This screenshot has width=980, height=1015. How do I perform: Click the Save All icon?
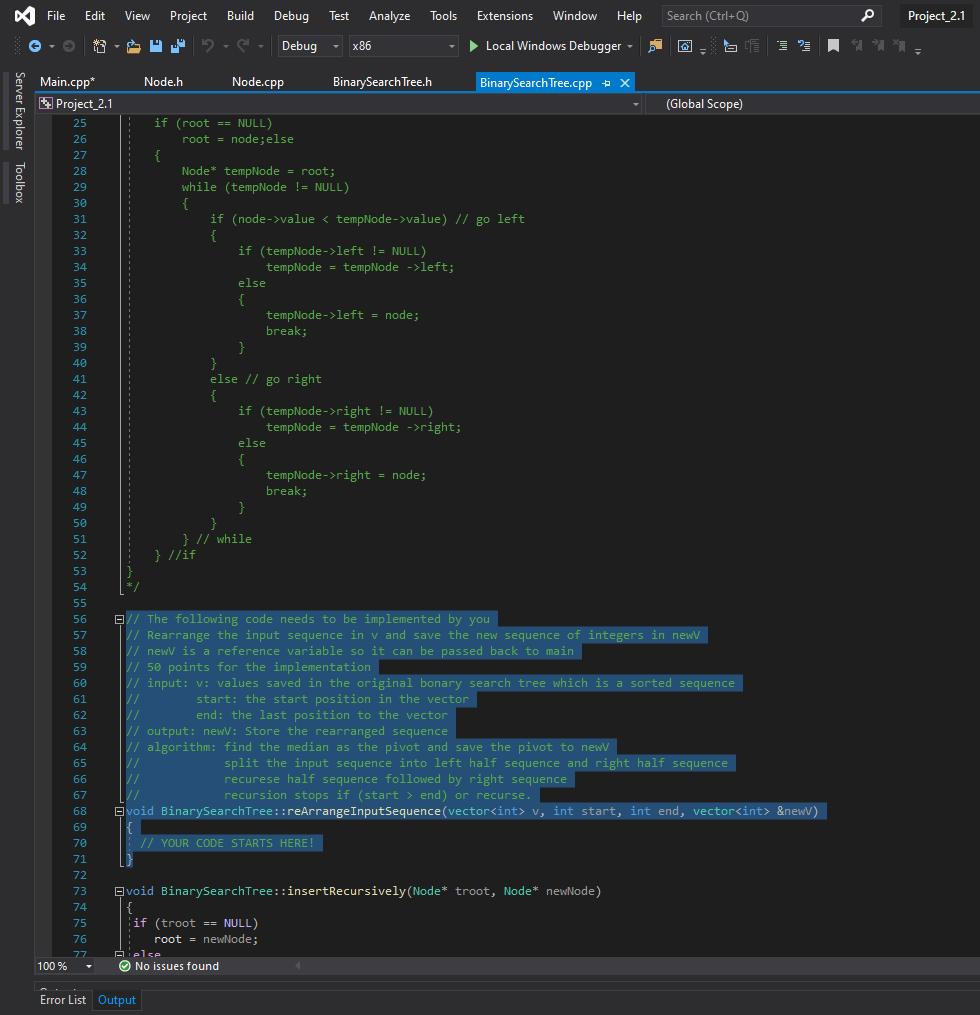click(178, 46)
